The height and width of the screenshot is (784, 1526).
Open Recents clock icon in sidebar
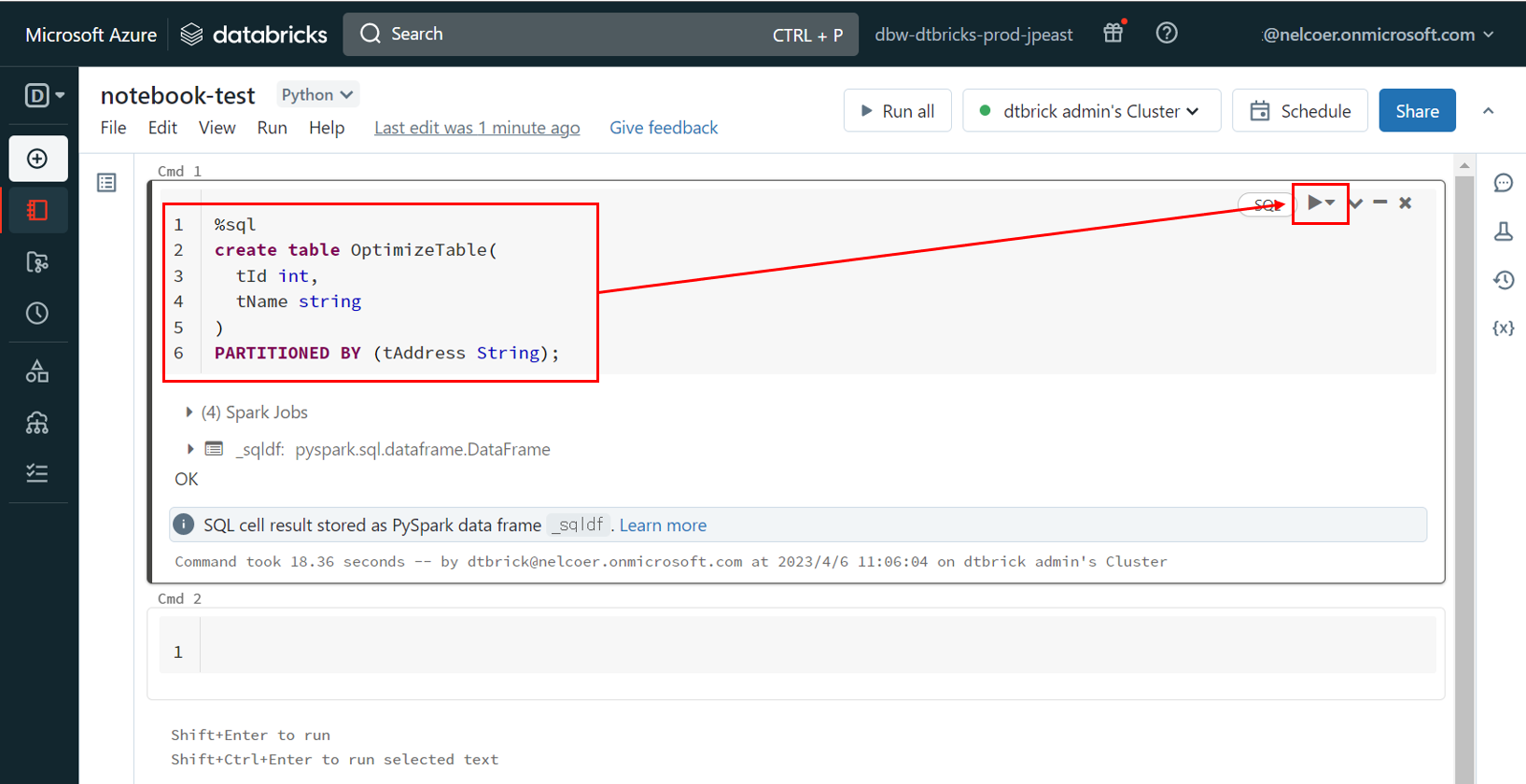click(37, 314)
